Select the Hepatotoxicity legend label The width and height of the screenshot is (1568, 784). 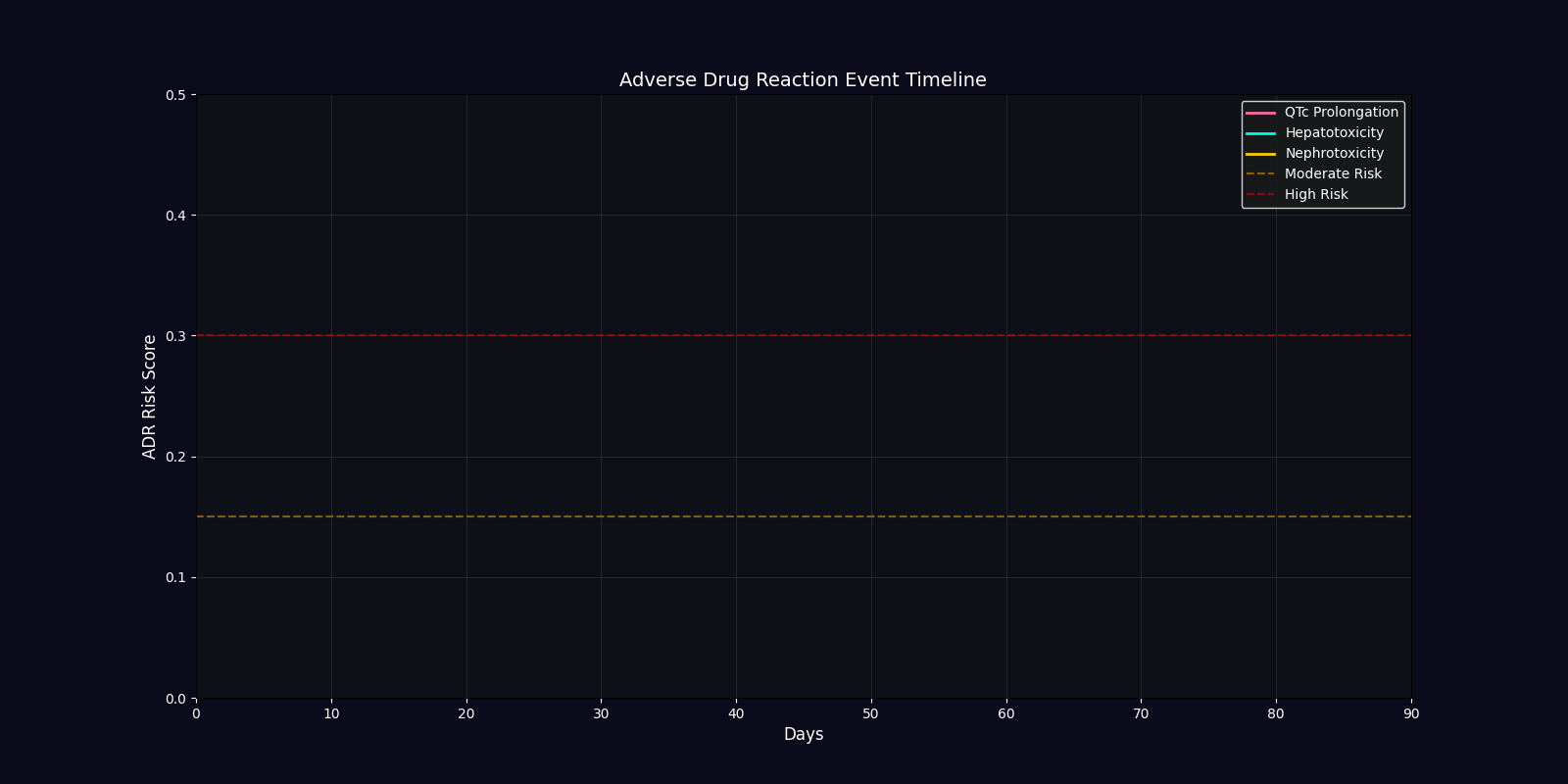coord(1334,133)
